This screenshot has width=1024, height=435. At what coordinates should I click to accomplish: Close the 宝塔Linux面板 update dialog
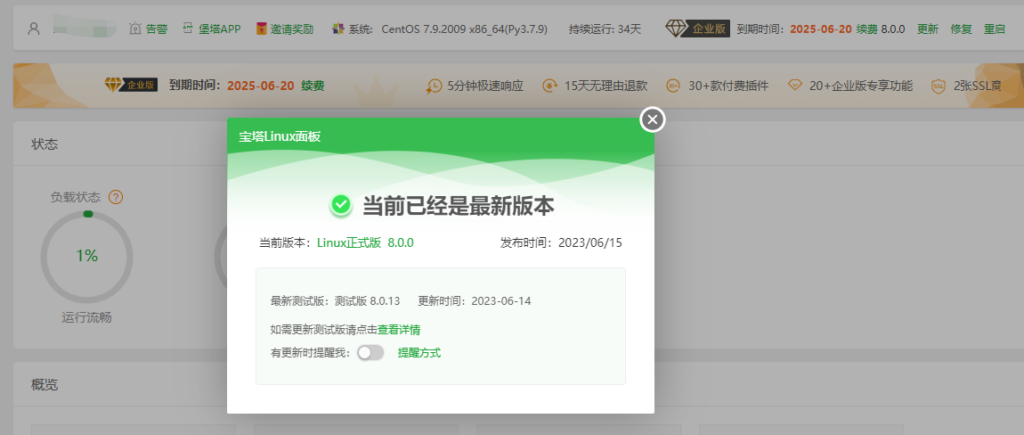[x=652, y=120]
